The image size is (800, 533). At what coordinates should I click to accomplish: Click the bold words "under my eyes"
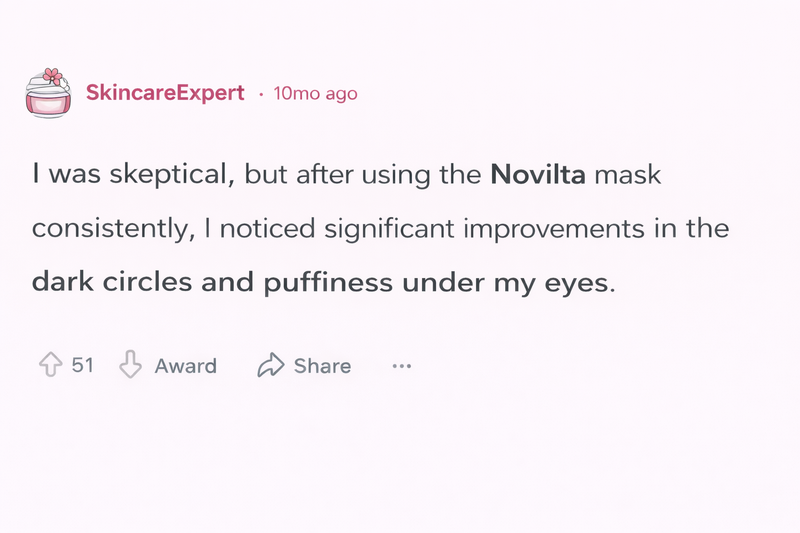504,282
